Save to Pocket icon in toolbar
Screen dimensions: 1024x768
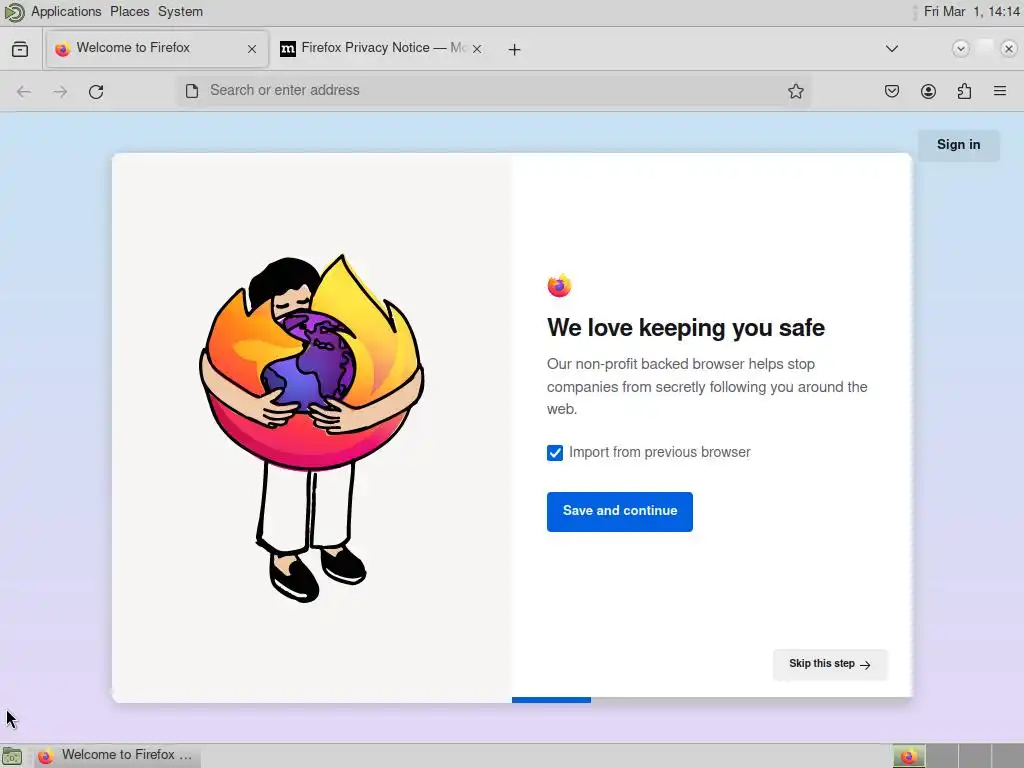pyautogui.click(x=891, y=91)
